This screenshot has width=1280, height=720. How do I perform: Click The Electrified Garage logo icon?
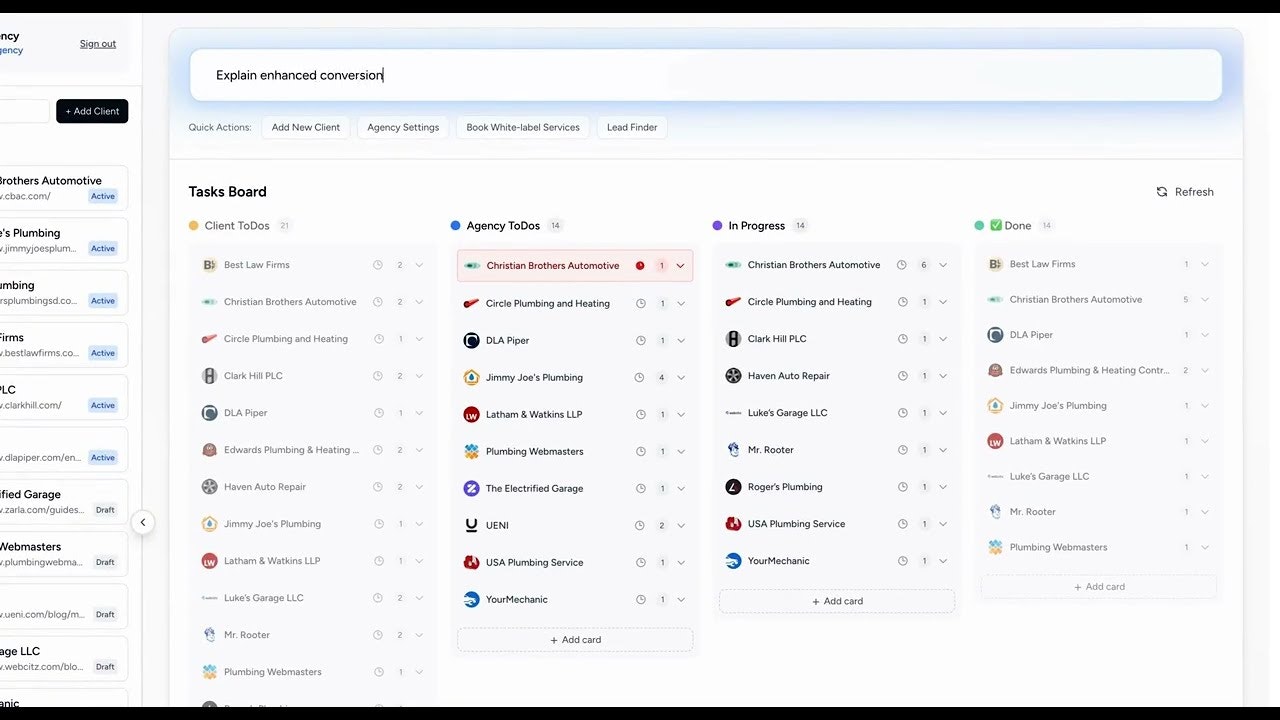coord(472,489)
